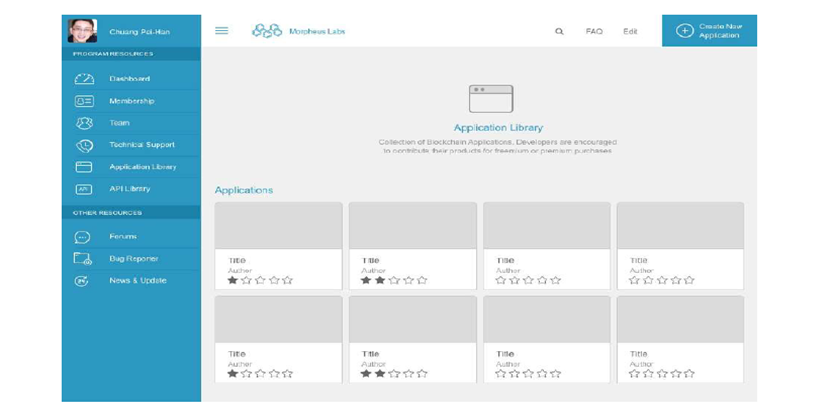
Task: Open last application thumbnail in top row
Action: click(680, 225)
